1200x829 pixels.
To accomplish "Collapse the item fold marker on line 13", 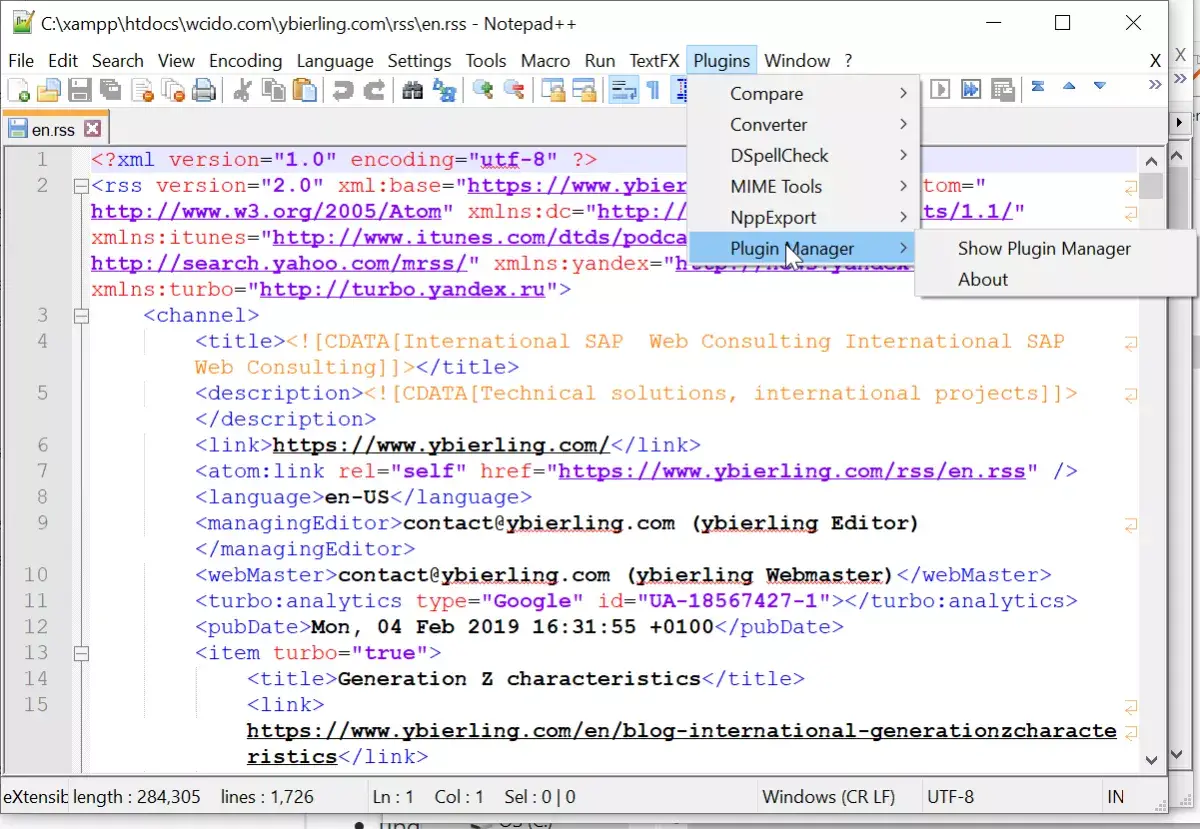I will 81,654.
